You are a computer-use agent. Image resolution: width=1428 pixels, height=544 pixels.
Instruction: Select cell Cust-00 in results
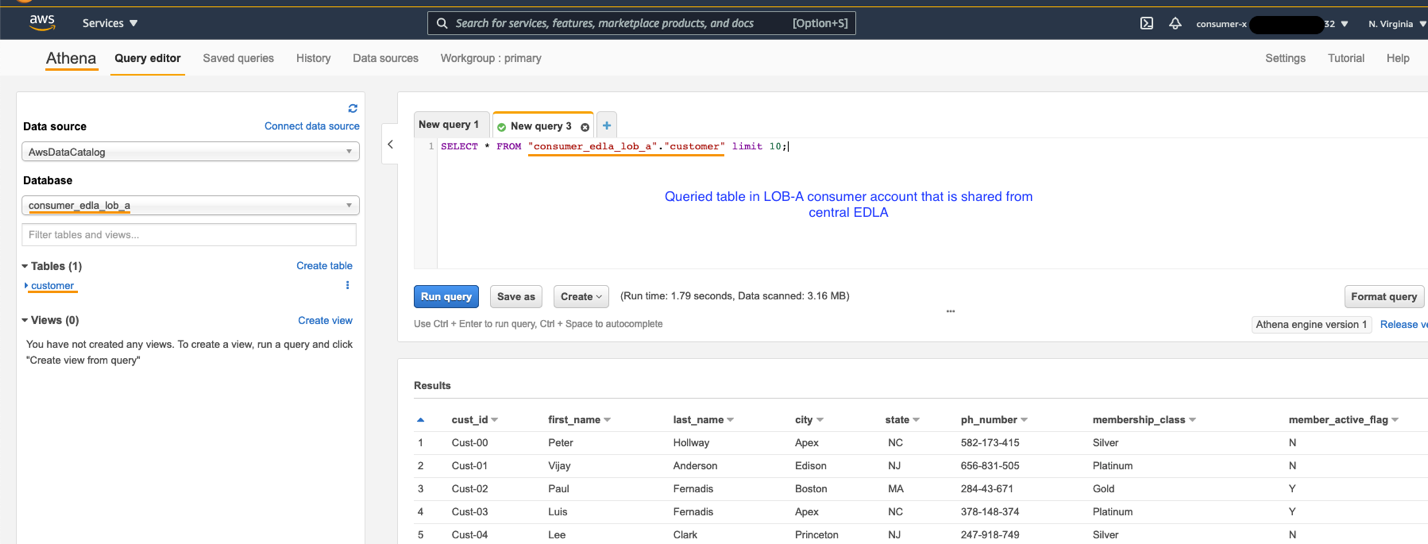click(x=470, y=442)
